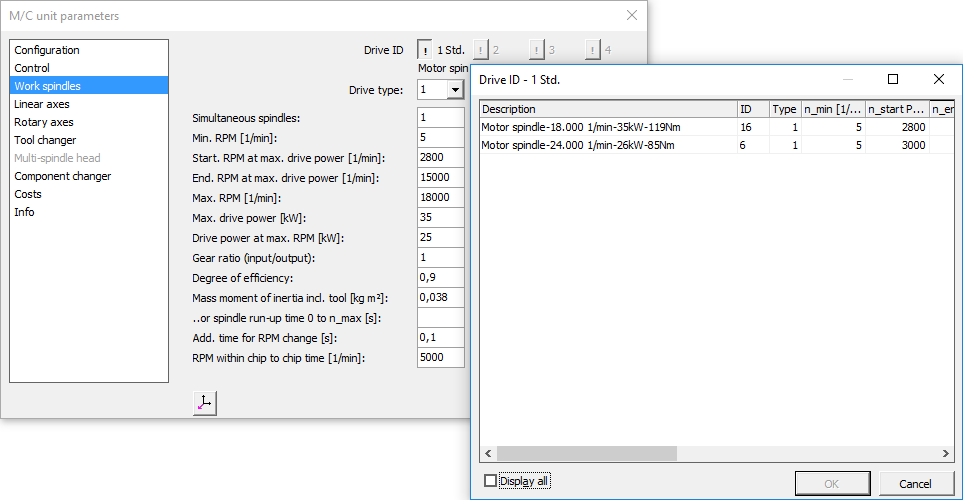Screen dimensions: 963x500
Task: Select Rotary axes in the list
Action: pos(44,122)
